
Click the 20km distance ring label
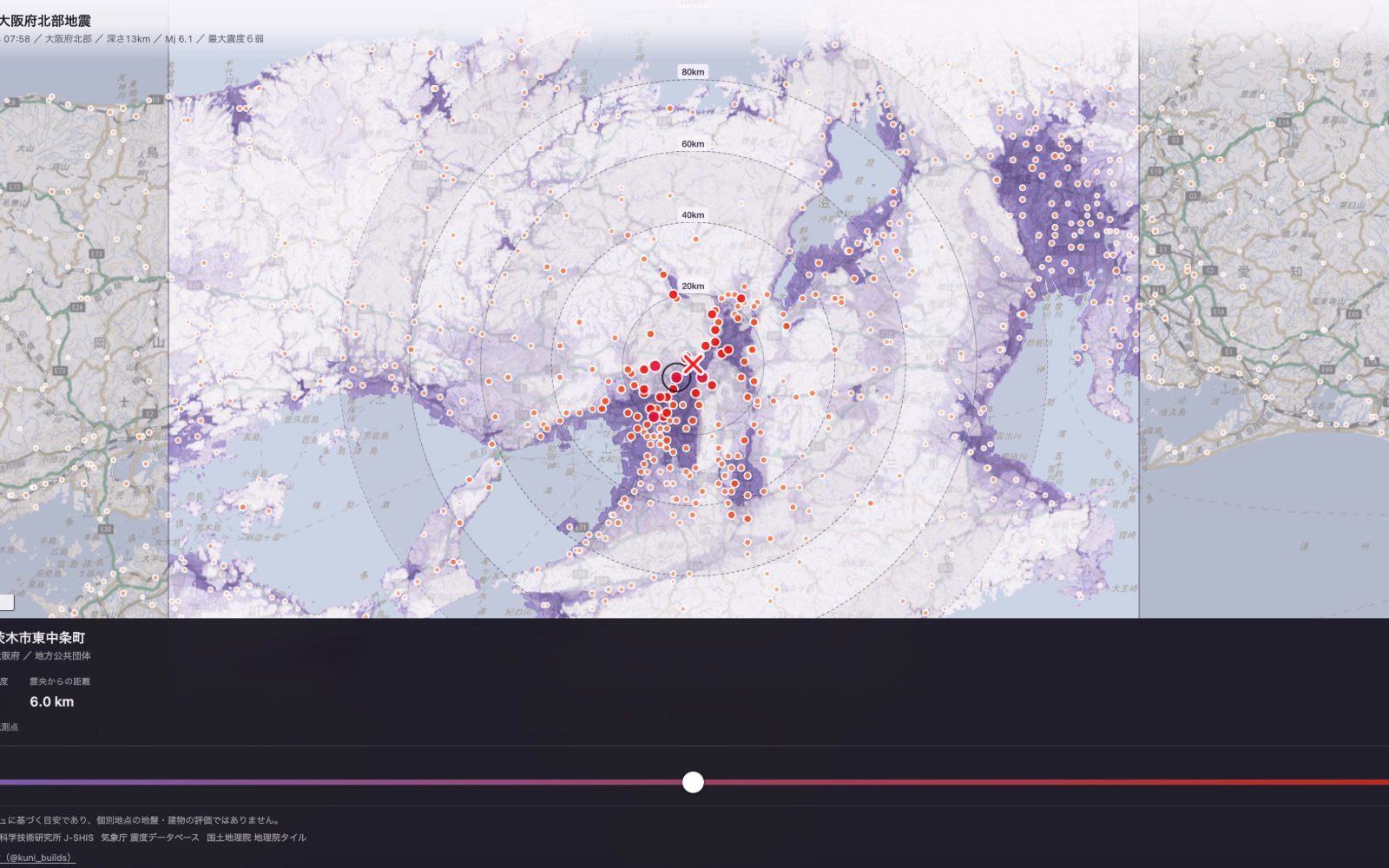coord(693,286)
